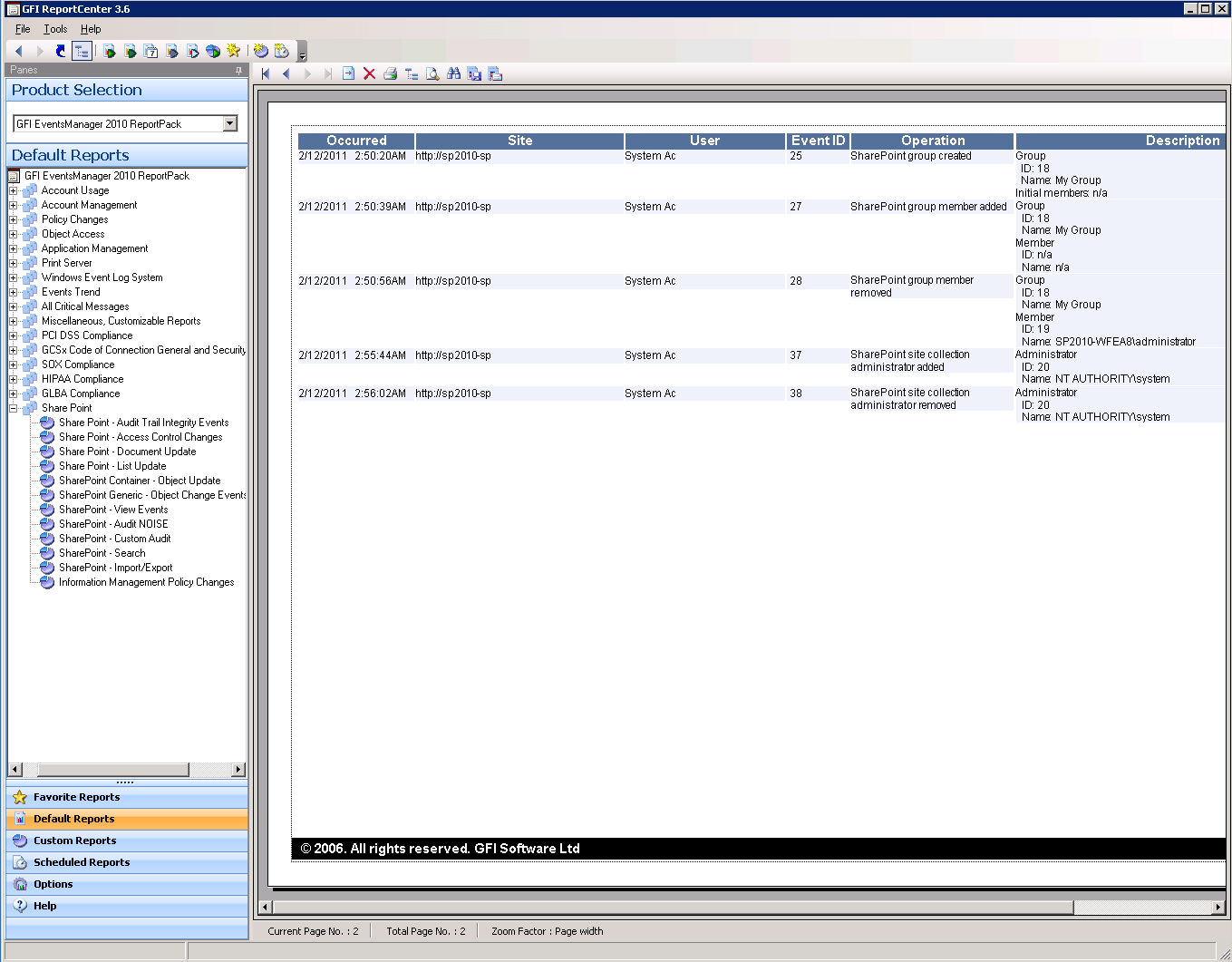Viewport: 1232px width, 962px height.
Task: Click right arrow of tree horizontal scrollbar
Action: [238, 770]
